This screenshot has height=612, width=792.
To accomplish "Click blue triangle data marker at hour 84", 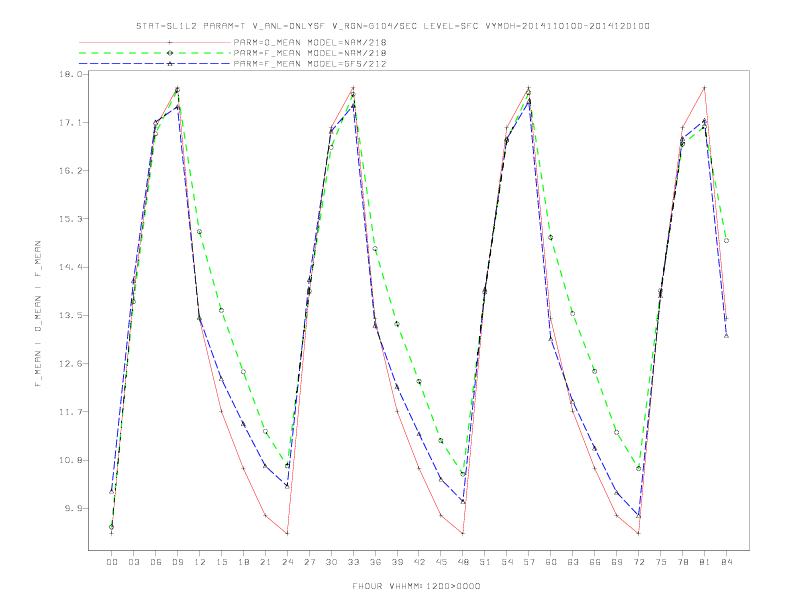I will coord(726,335).
